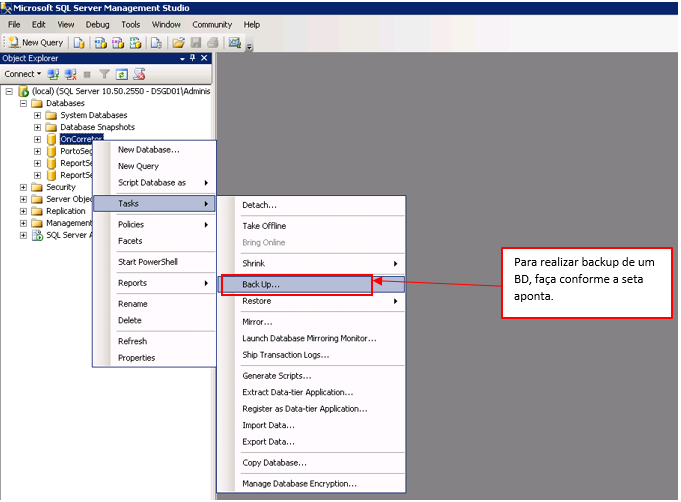The width and height of the screenshot is (681, 502).
Task: Open the Policies submenu
Action: tap(155, 225)
